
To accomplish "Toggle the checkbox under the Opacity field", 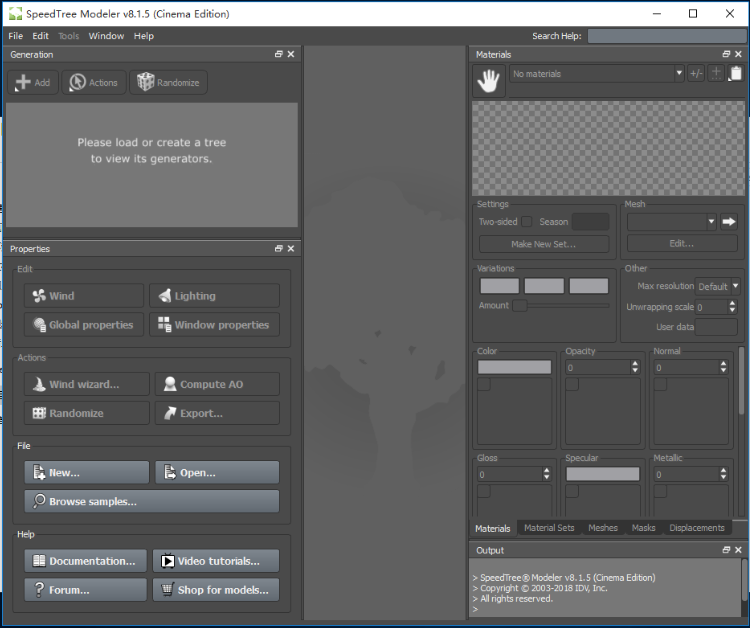I will [572, 385].
